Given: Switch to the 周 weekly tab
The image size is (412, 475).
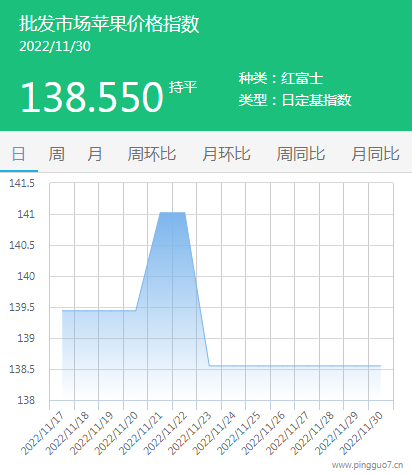Looking at the screenshot, I should click(57, 154).
